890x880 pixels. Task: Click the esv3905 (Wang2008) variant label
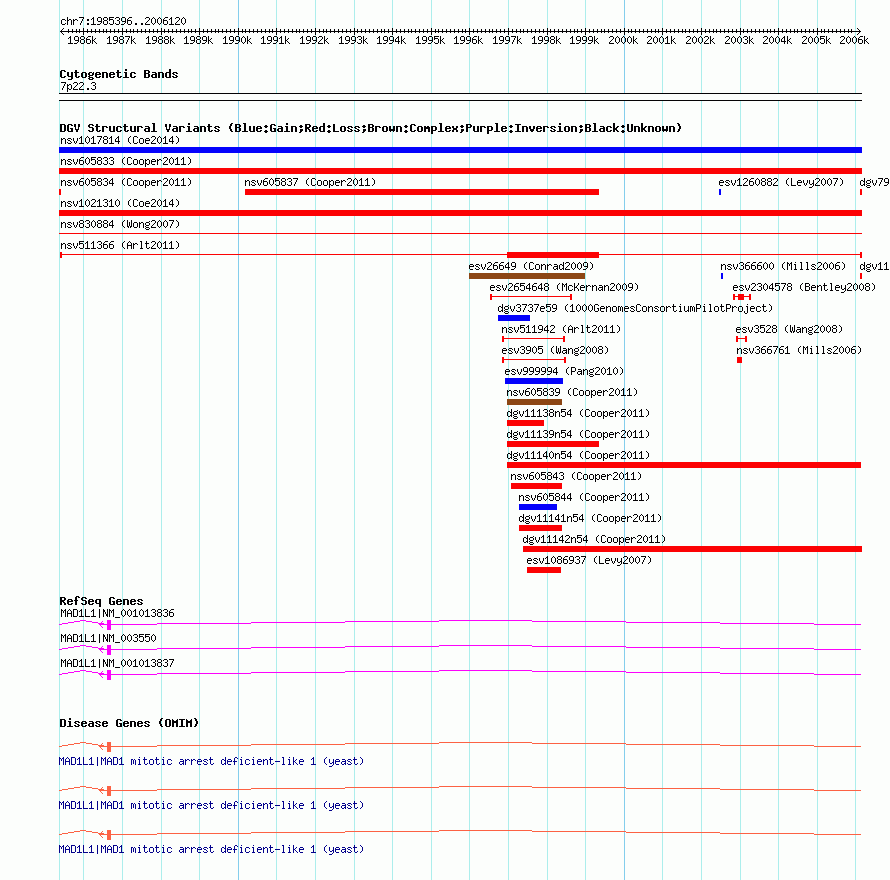tap(555, 350)
